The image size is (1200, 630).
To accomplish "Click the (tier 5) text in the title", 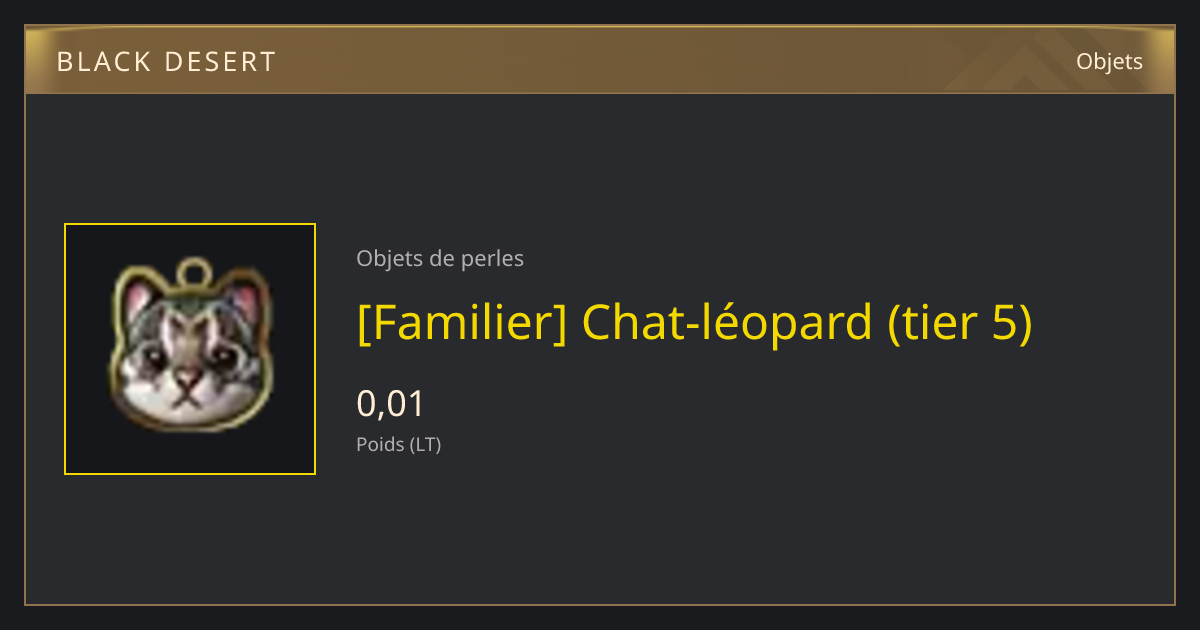I will (960, 323).
